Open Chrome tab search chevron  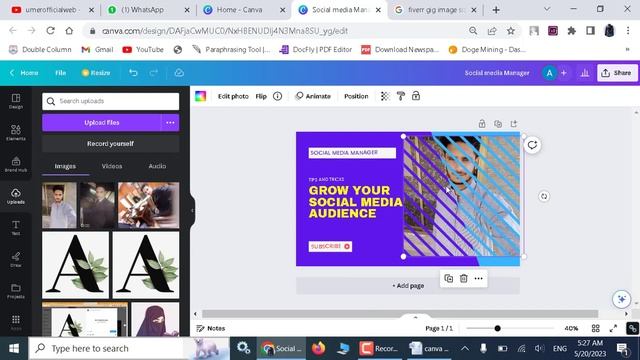tap(547, 9)
